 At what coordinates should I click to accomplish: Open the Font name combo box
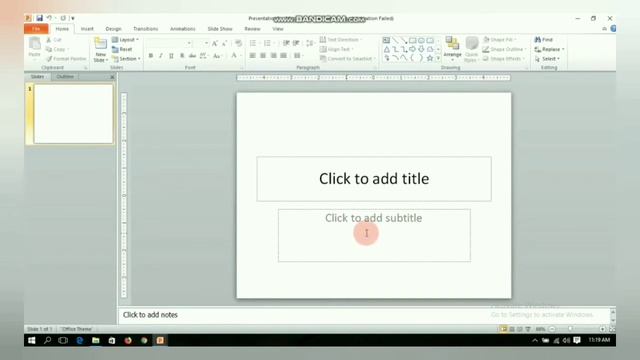(x=169, y=43)
